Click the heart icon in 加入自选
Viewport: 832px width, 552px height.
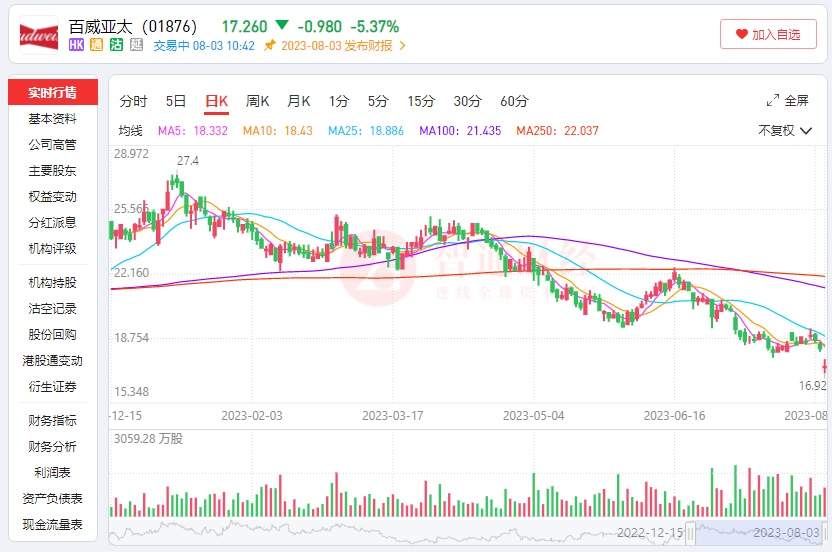741,34
